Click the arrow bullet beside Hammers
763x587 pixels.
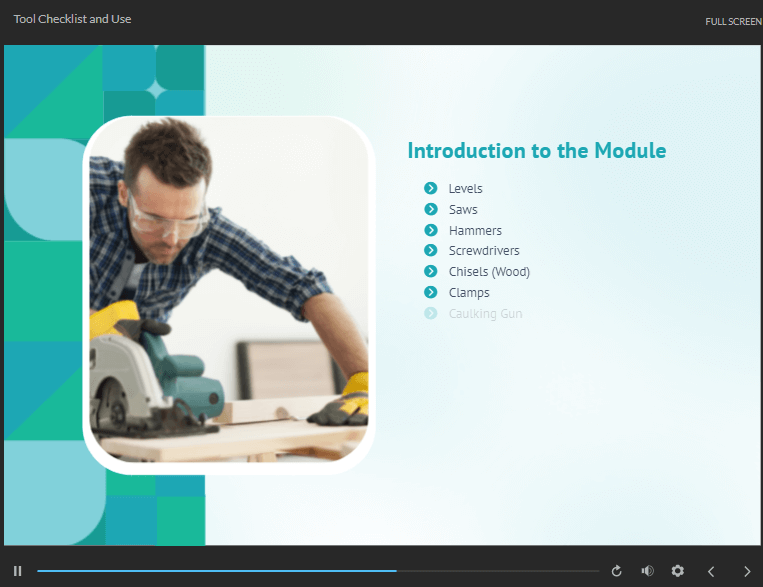coord(431,230)
